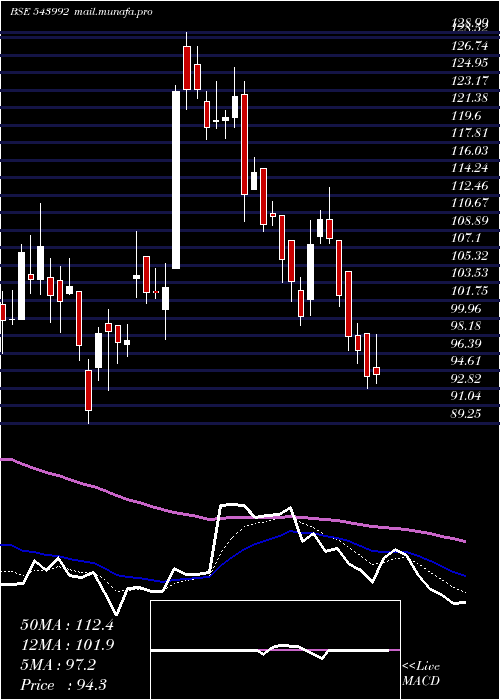The height and width of the screenshot is (700, 500).
Task: Click the 126.74 price axis label
Action: [470, 46]
